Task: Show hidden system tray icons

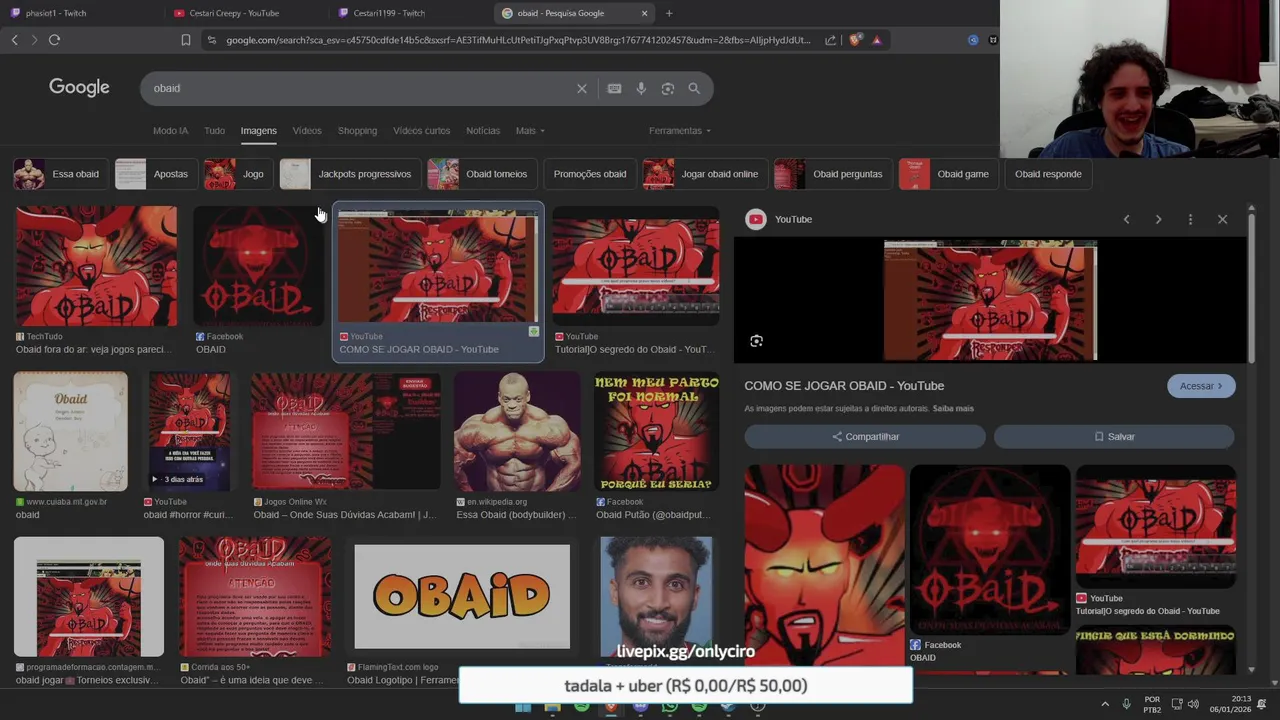Action: [1105, 705]
